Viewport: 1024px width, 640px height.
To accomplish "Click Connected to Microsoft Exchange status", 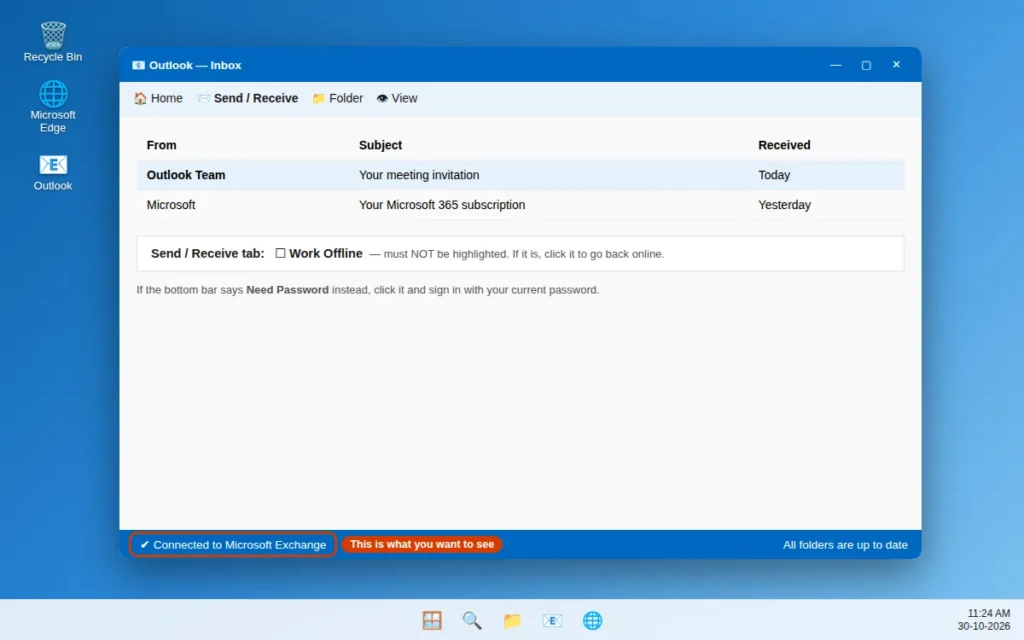I will tap(232, 545).
